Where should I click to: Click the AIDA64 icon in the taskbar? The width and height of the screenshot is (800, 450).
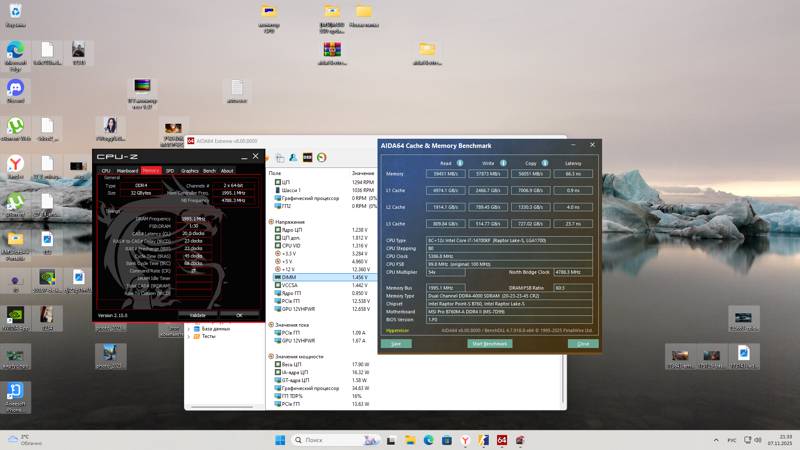click(x=502, y=440)
